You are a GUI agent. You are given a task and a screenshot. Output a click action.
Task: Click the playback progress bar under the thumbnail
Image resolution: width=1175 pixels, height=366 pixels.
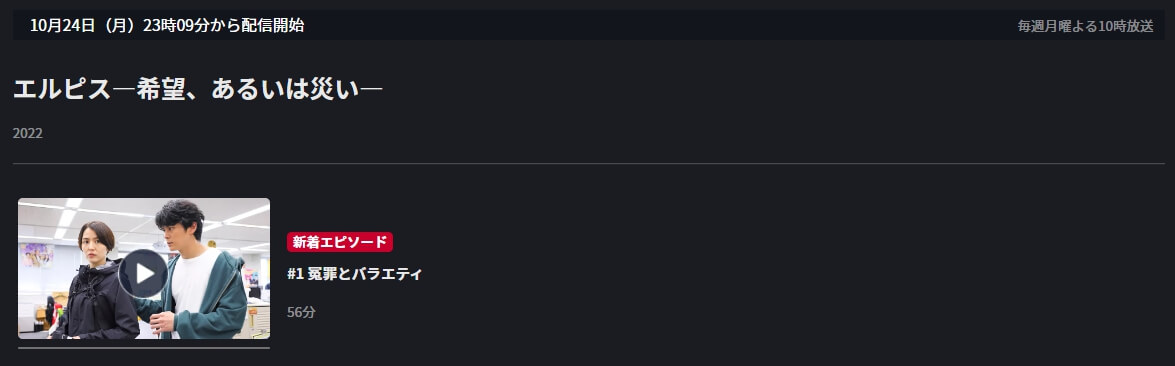(144, 347)
